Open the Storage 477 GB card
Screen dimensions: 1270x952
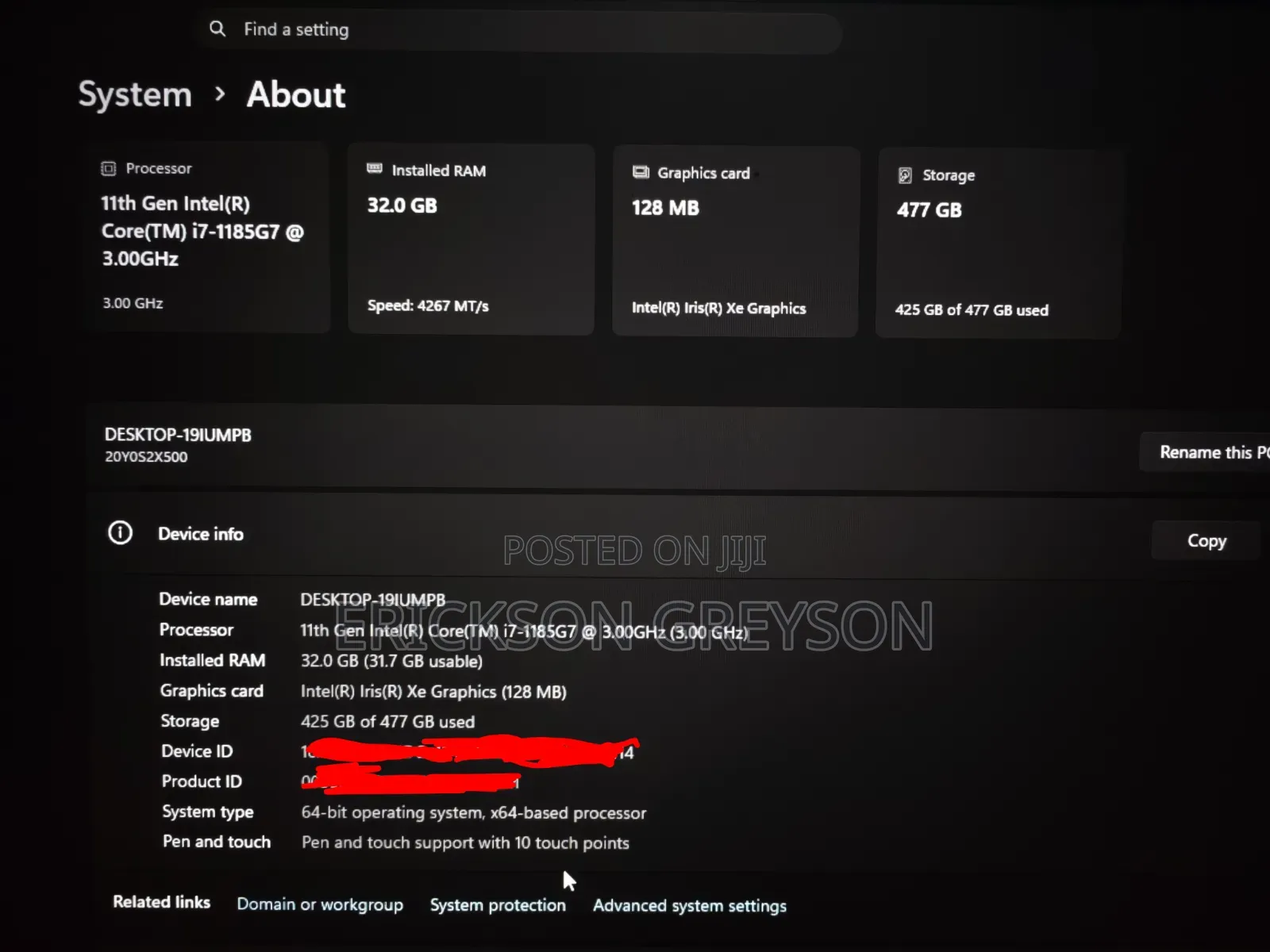(x=999, y=244)
